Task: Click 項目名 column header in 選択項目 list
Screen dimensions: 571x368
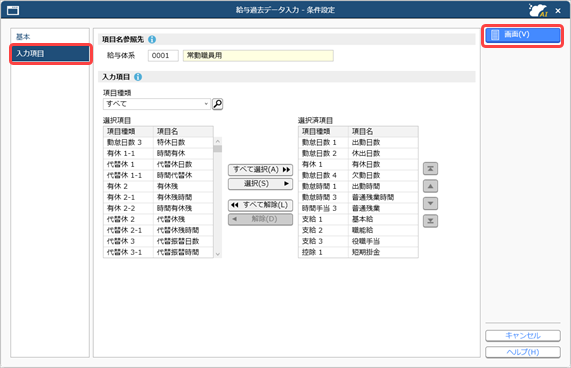Action: pos(183,131)
